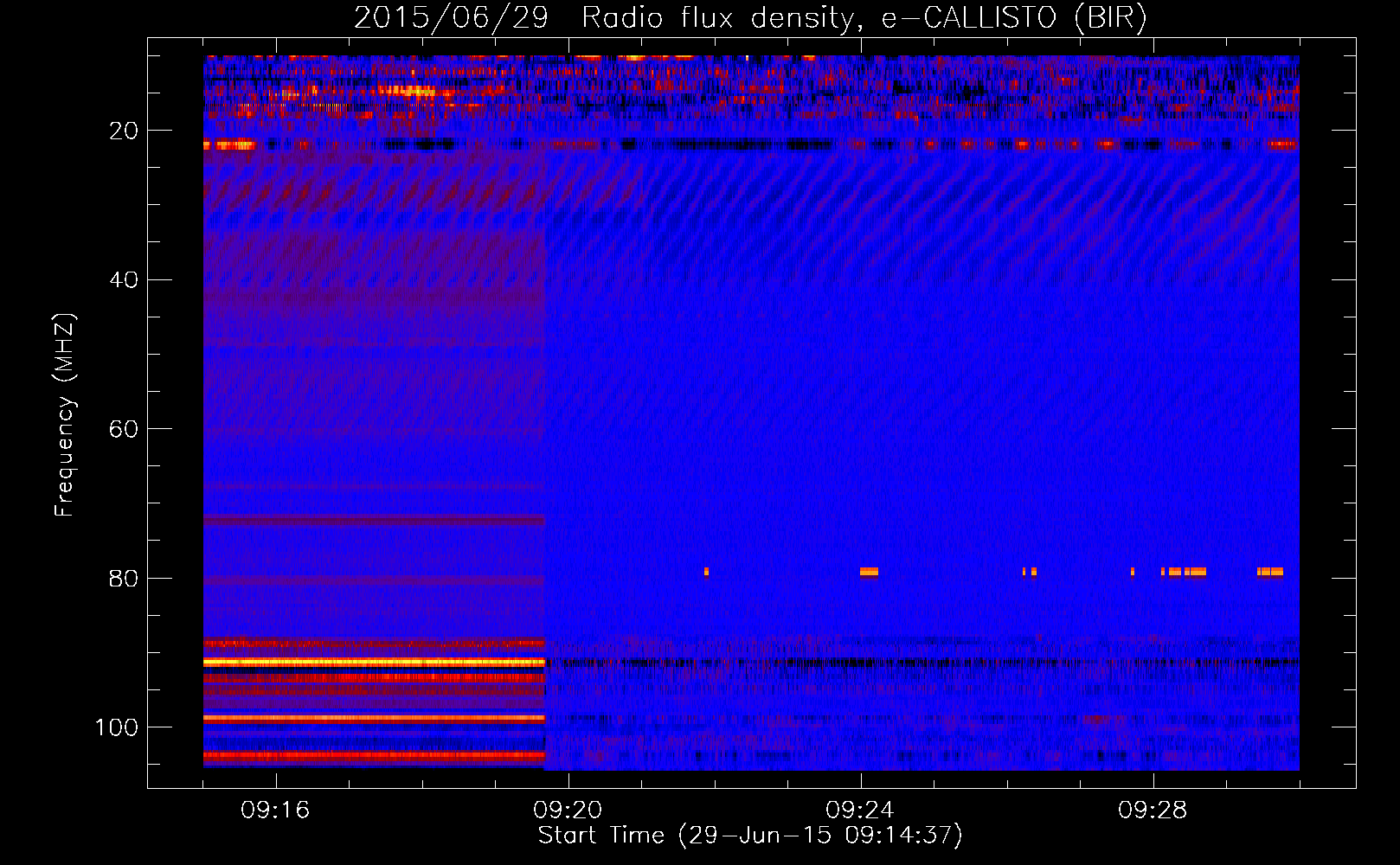
Task: Click the 09:20 time tick label
Action: pyautogui.click(x=568, y=811)
